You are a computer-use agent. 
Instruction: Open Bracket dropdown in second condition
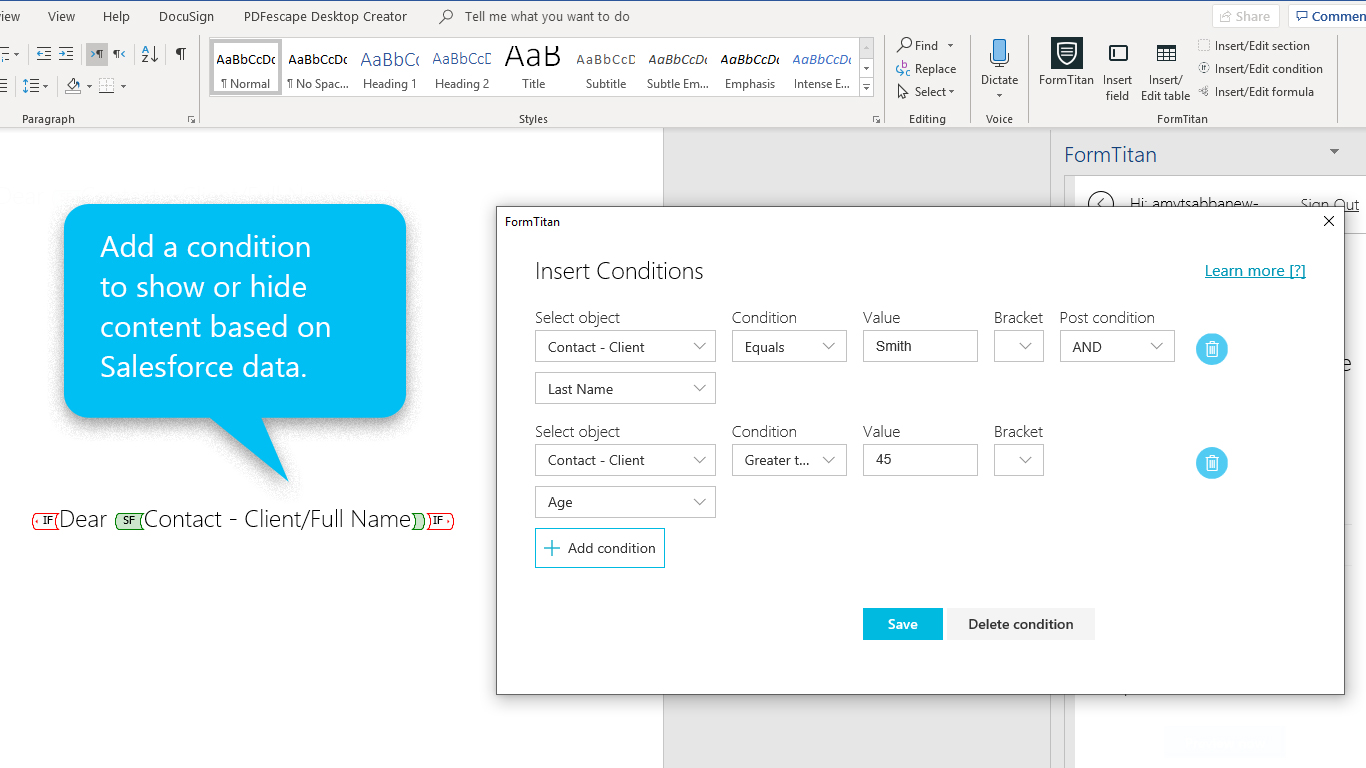pos(1019,460)
